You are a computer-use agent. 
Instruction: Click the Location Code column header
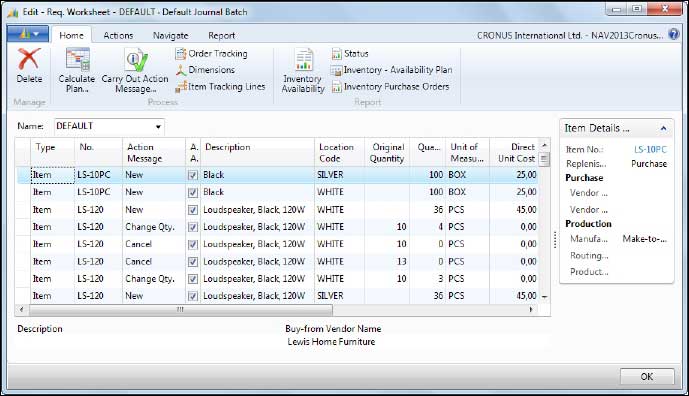coord(339,153)
